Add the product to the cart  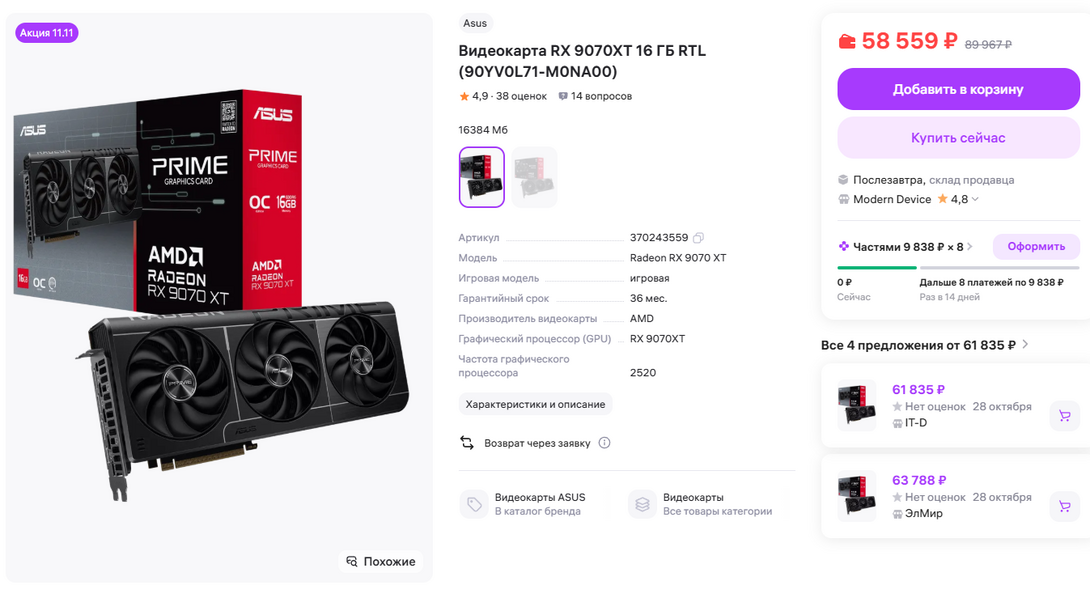[958, 89]
